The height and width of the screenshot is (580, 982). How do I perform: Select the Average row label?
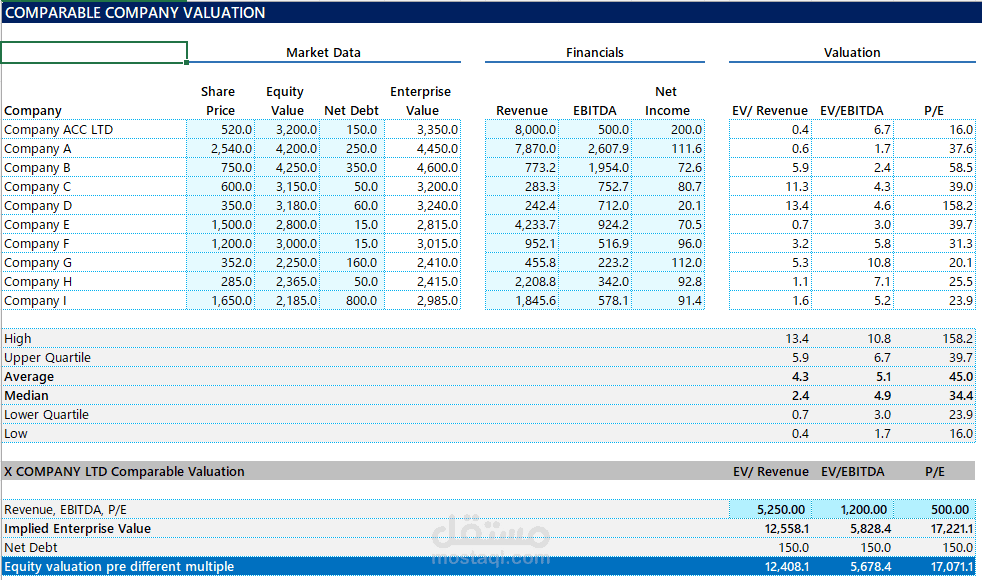[x=29, y=377]
